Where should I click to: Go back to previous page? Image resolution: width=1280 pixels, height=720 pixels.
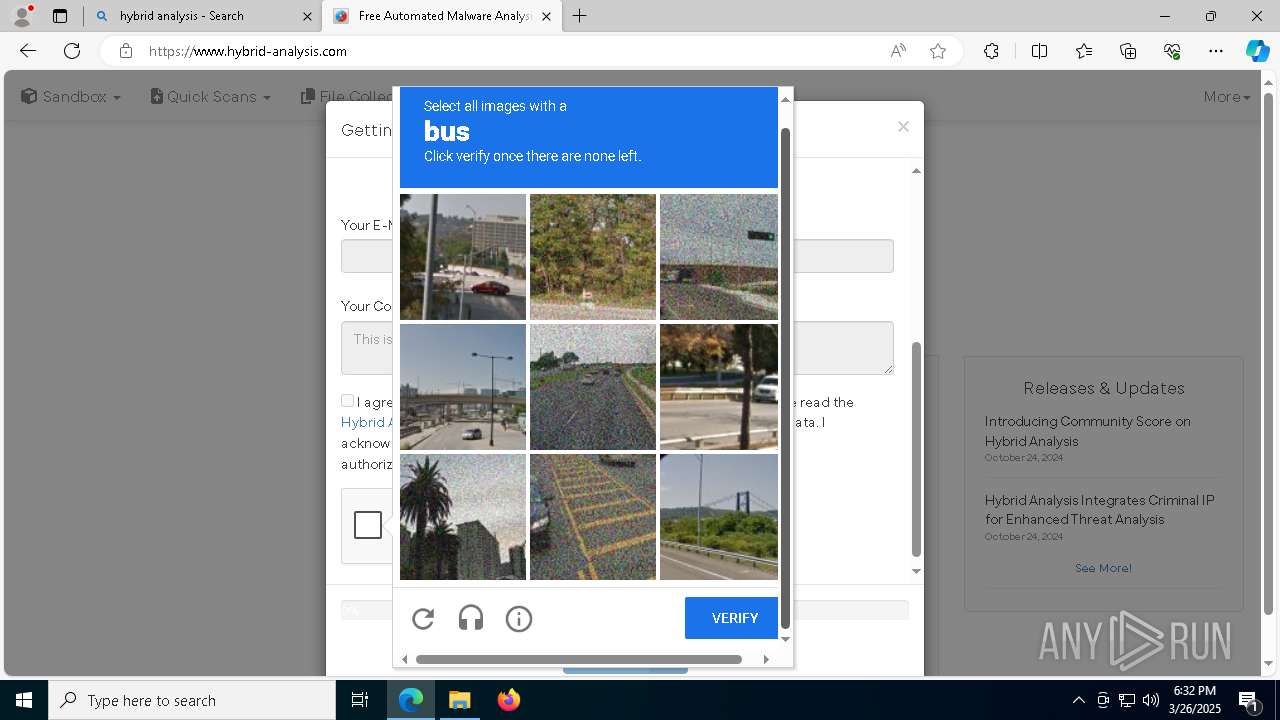tap(28, 51)
